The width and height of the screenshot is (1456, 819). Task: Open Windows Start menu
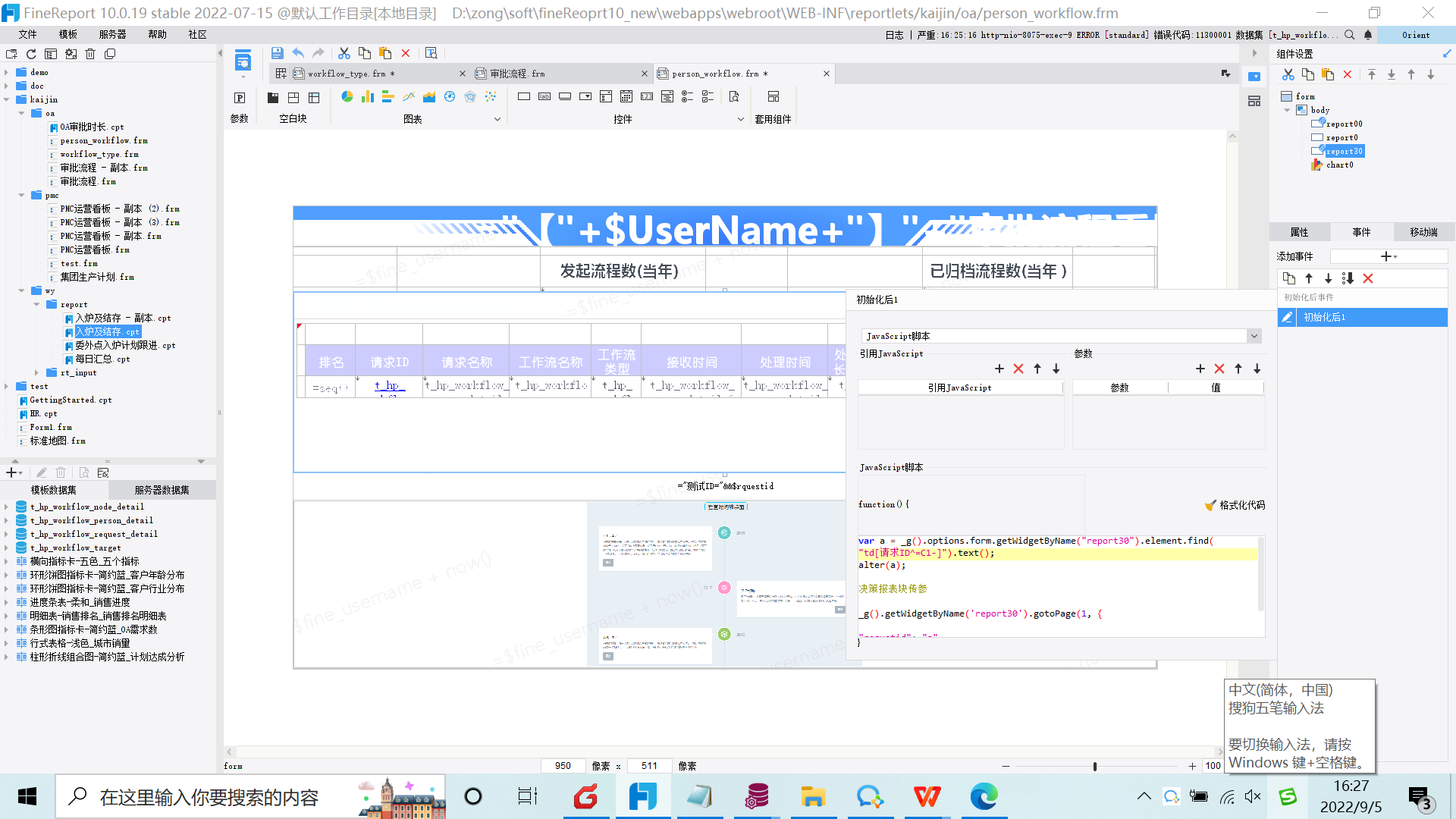(27, 796)
